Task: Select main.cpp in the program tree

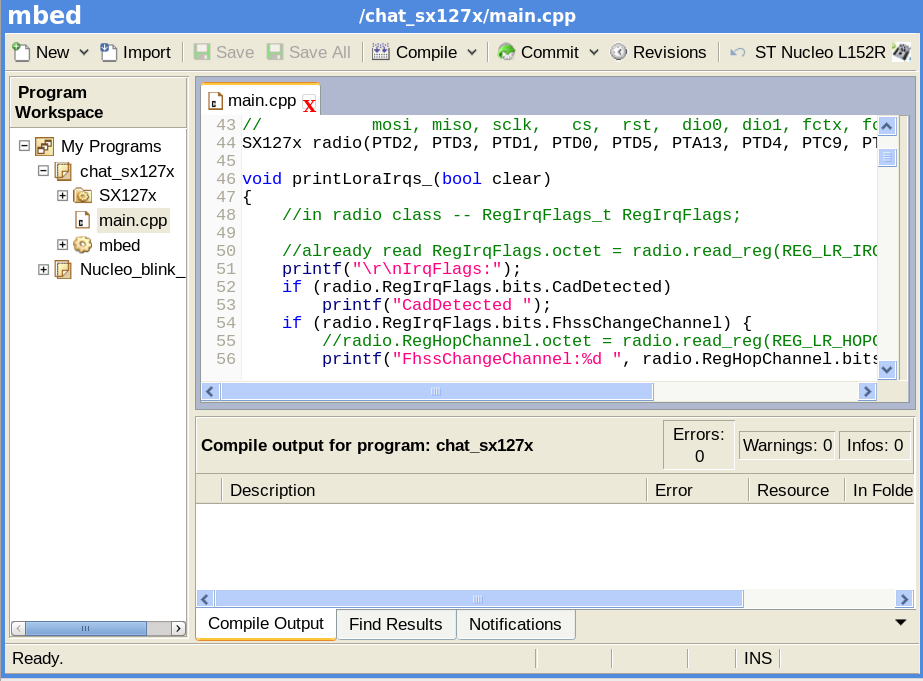Action: [x=132, y=220]
